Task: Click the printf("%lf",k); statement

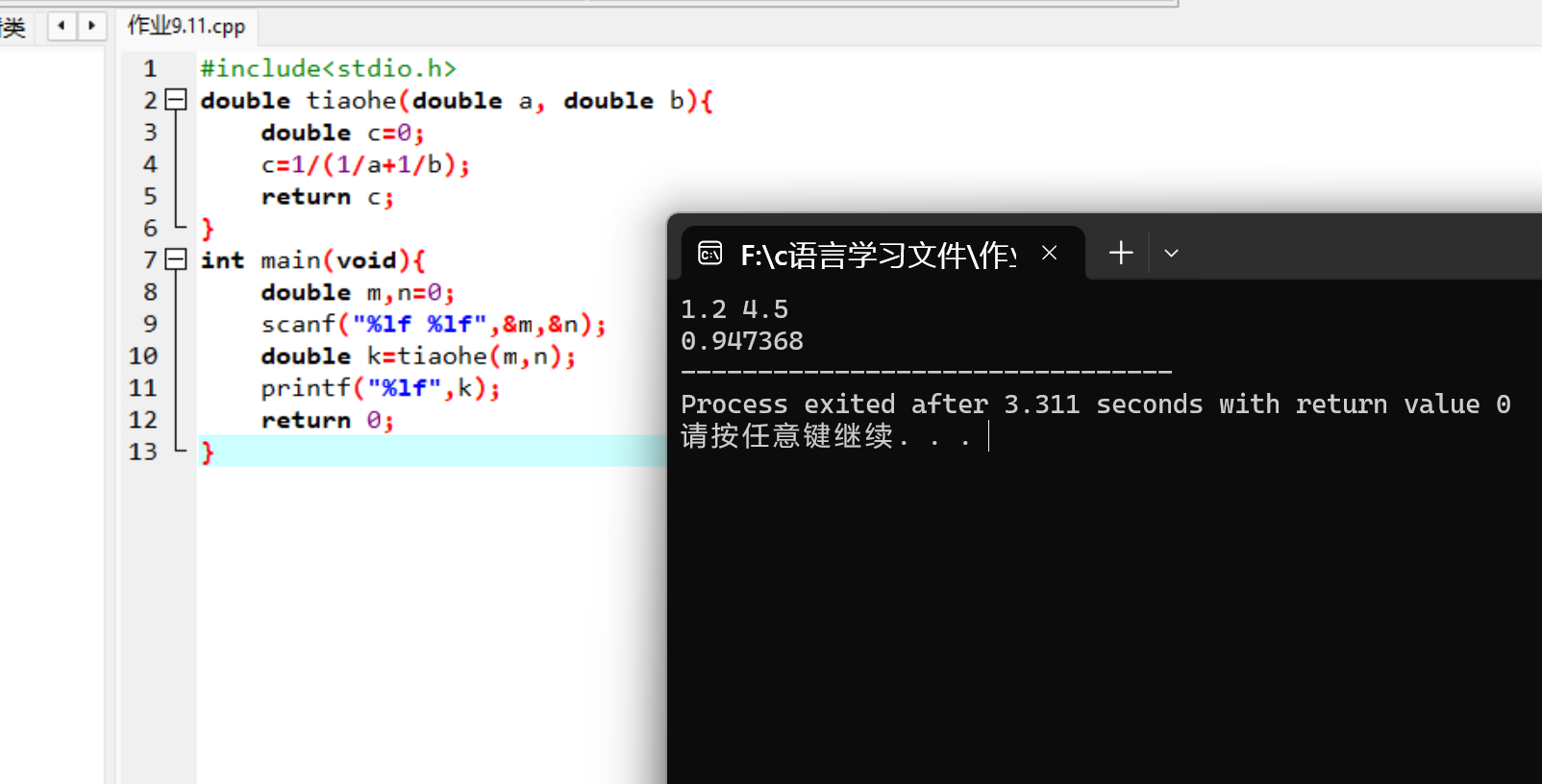Action: tap(381, 388)
